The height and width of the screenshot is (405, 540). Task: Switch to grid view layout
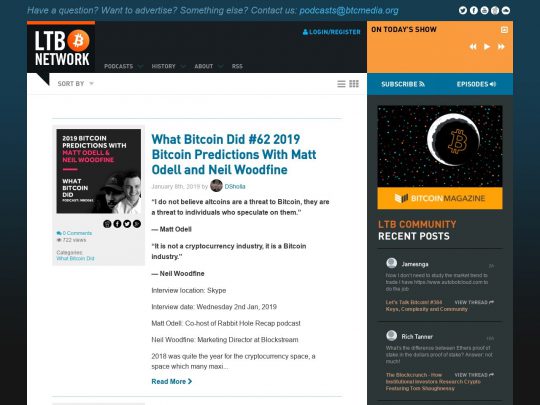(354, 84)
